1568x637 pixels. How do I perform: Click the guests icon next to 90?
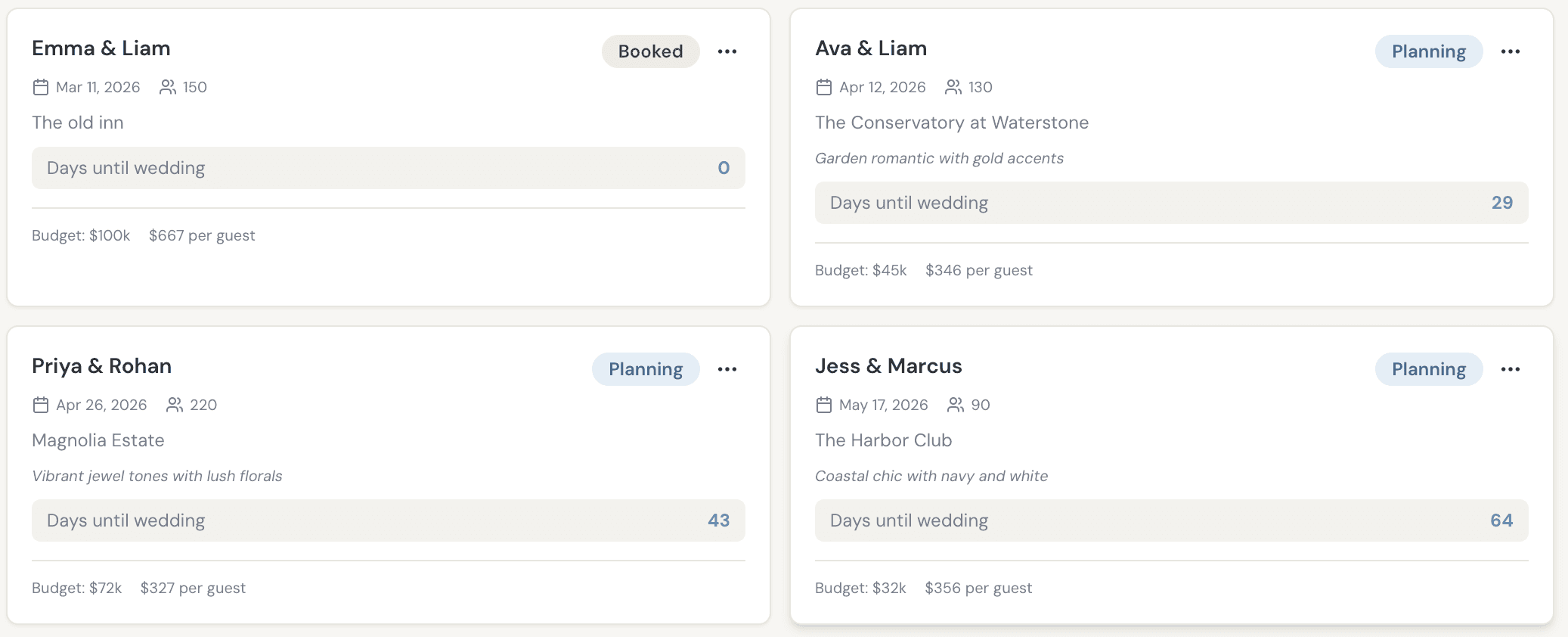[956, 405]
